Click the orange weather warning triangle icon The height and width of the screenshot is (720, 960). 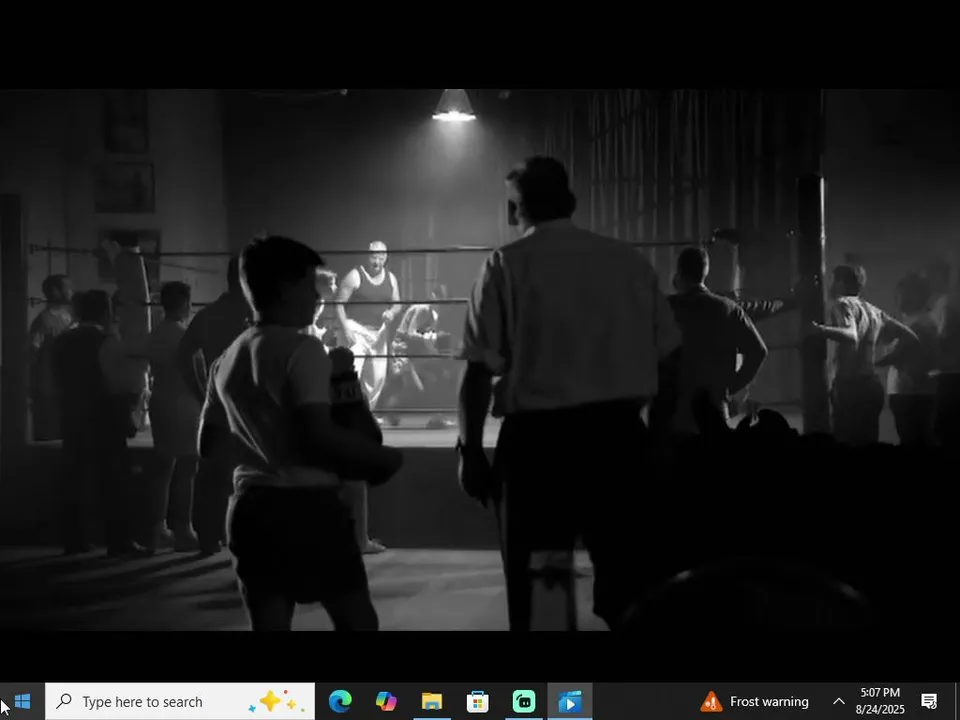coord(711,702)
